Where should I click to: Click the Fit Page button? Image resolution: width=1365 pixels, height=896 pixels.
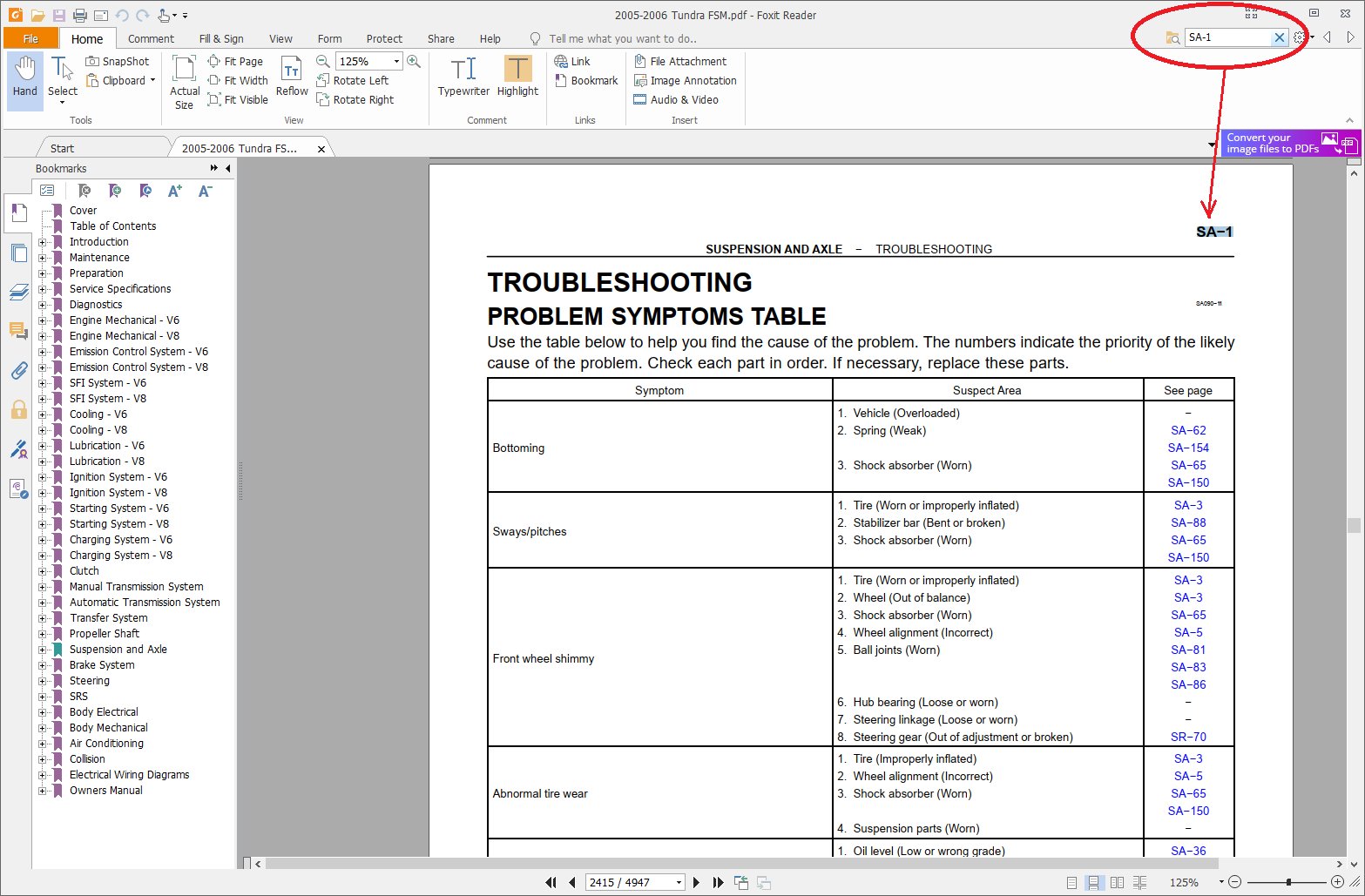point(235,62)
